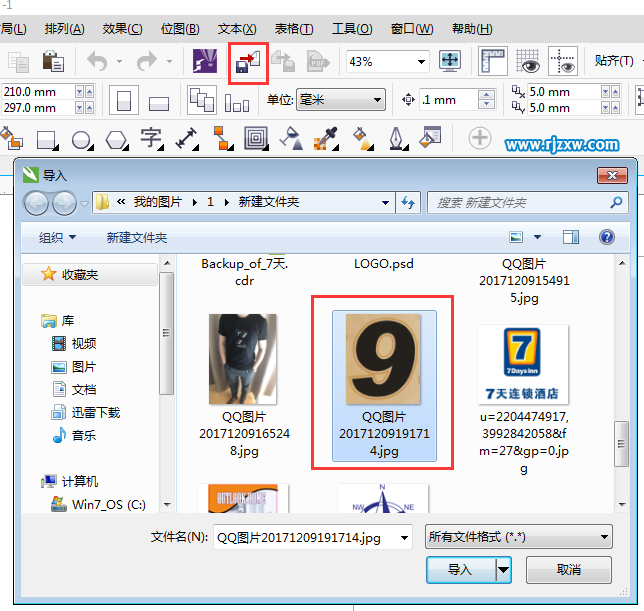Viewport: 644px width, 611px height.
Task: Open the 工具(O) menu
Action: [352, 29]
